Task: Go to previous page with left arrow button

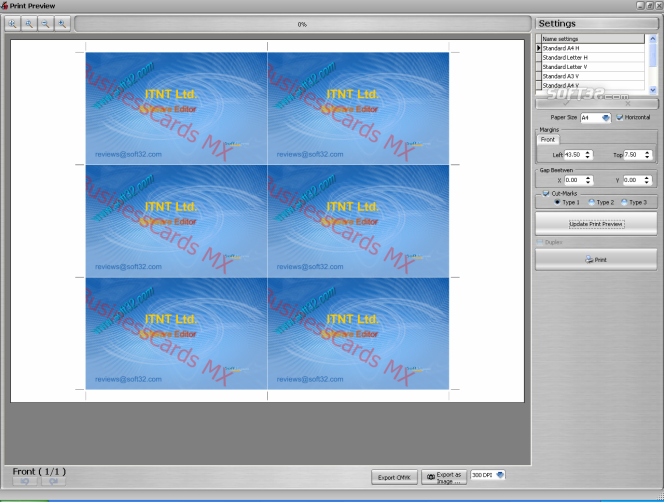Action: 25,482
